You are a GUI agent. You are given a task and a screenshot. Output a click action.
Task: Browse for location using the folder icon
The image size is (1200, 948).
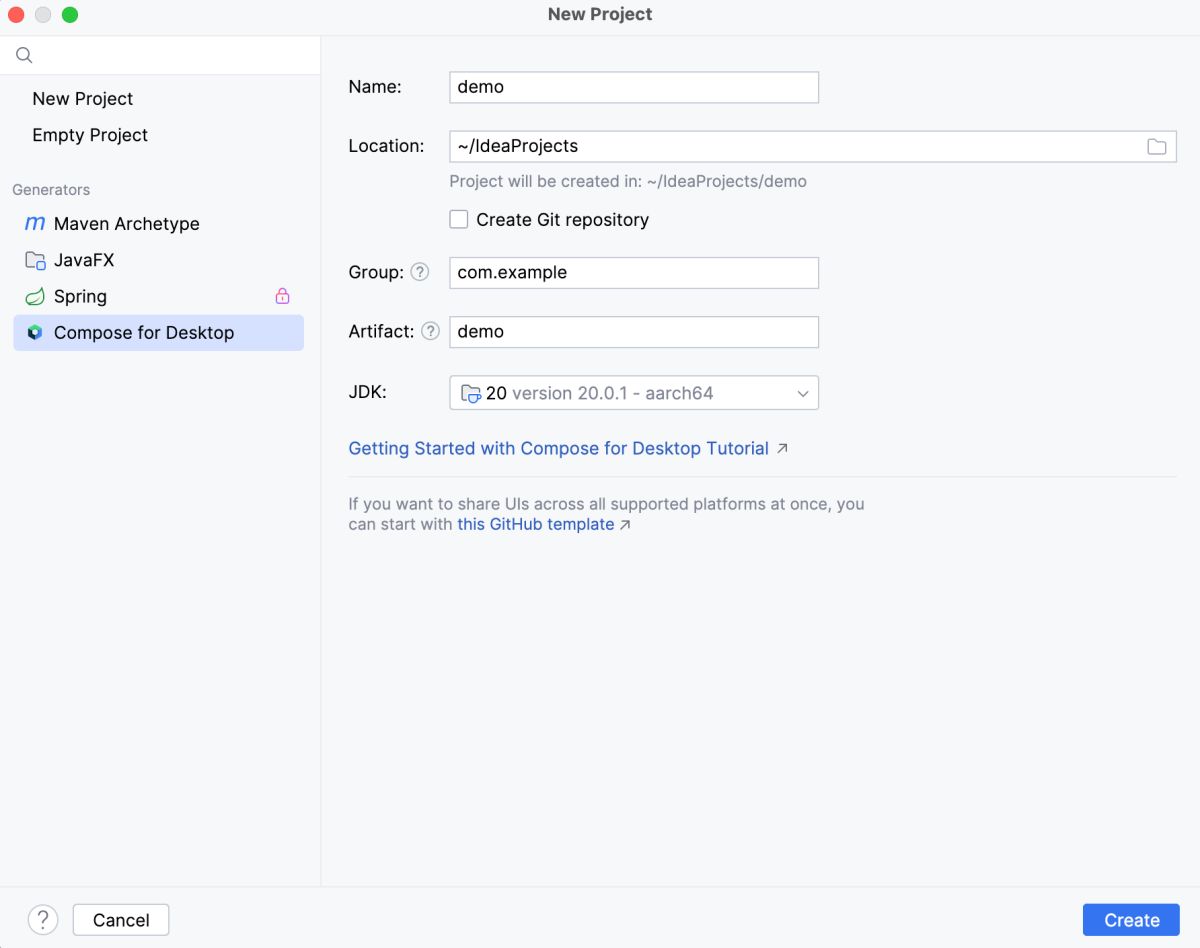(1156, 147)
